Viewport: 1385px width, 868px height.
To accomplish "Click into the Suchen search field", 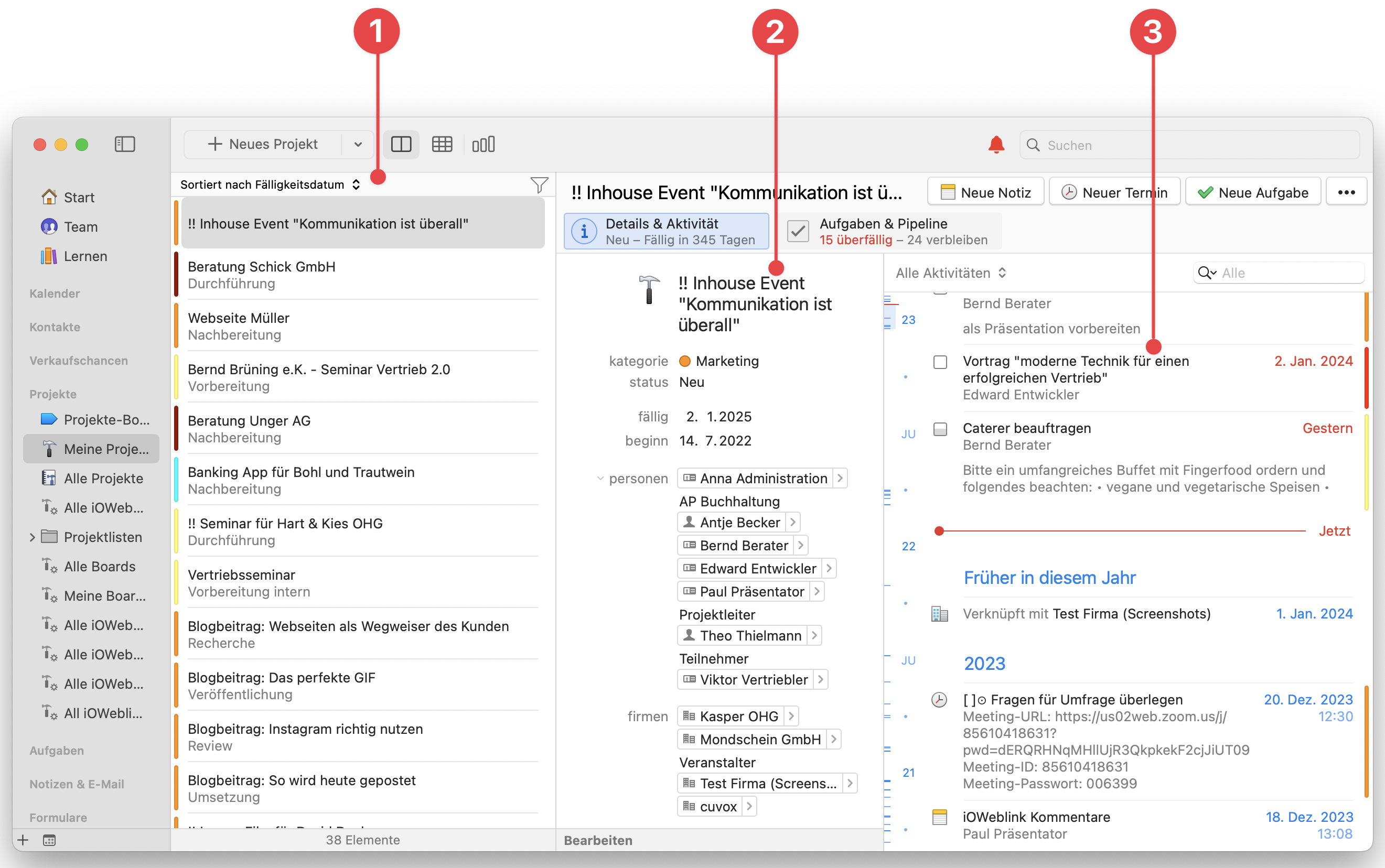I will click(x=1189, y=145).
